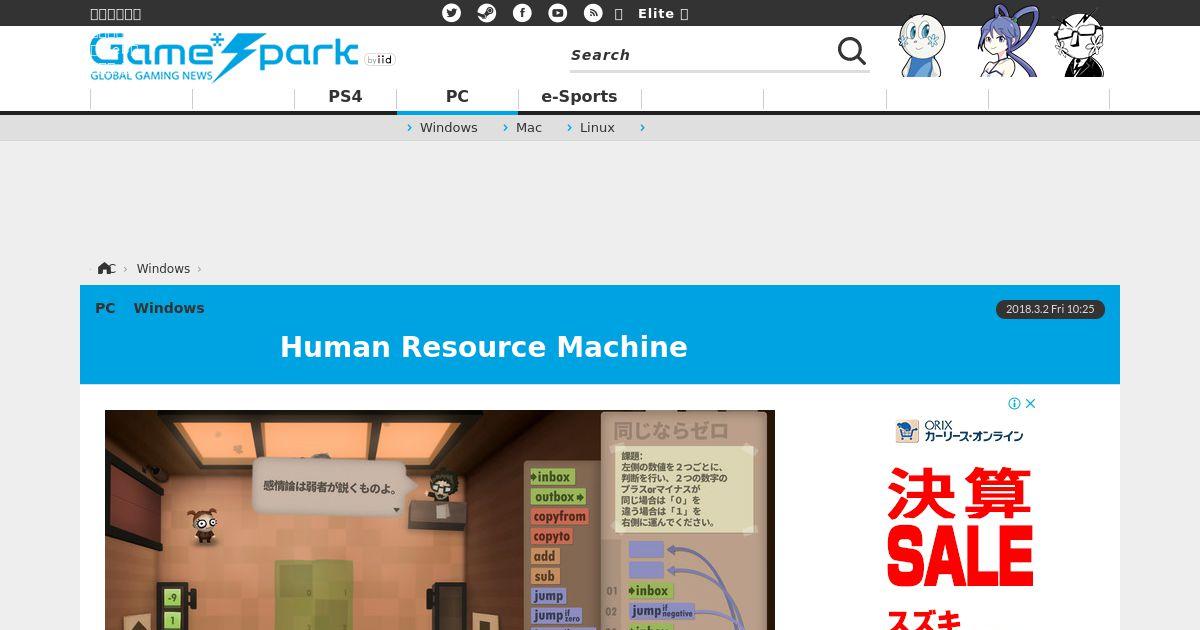Image resolution: width=1200 pixels, height=630 pixels.
Task: Click the magnifying glass search icon
Action: pyautogui.click(x=852, y=51)
